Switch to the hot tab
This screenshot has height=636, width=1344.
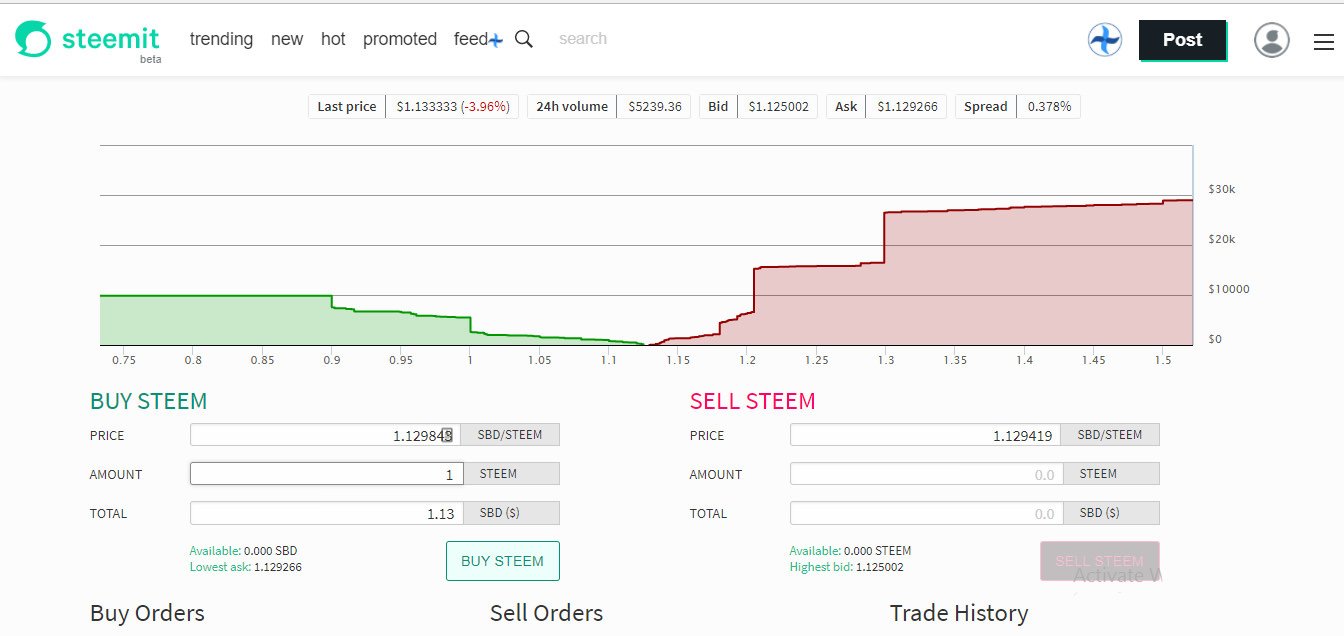click(x=333, y=39)
